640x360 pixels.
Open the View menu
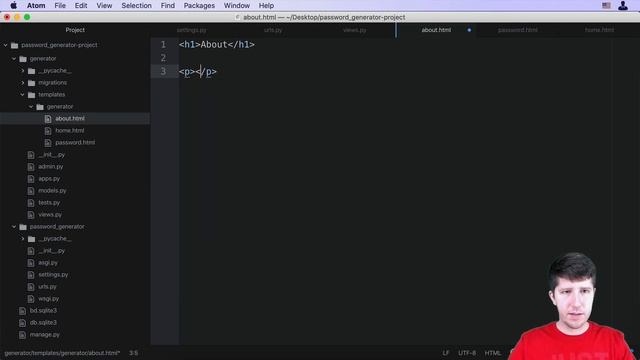click(x=104, y=6)
